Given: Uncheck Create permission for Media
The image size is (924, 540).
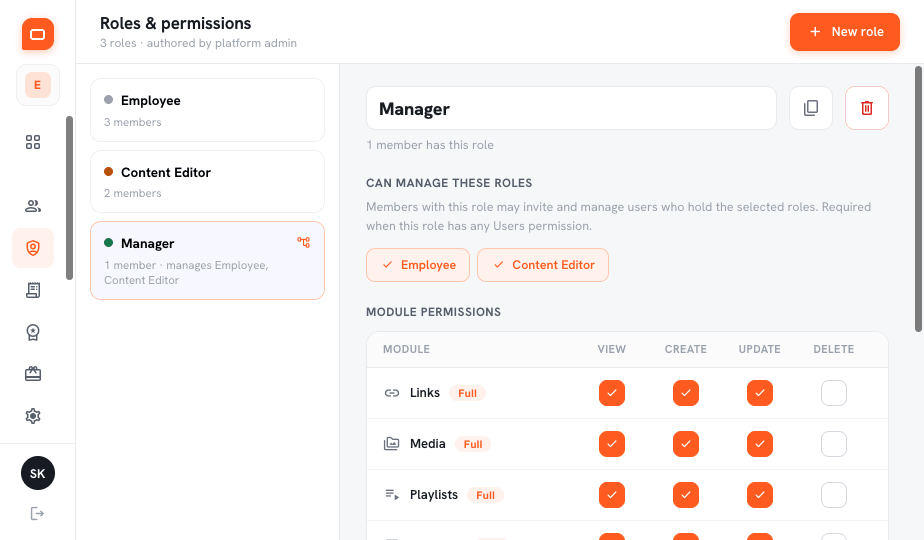Looking at the screenshot, I should [686, 444].
